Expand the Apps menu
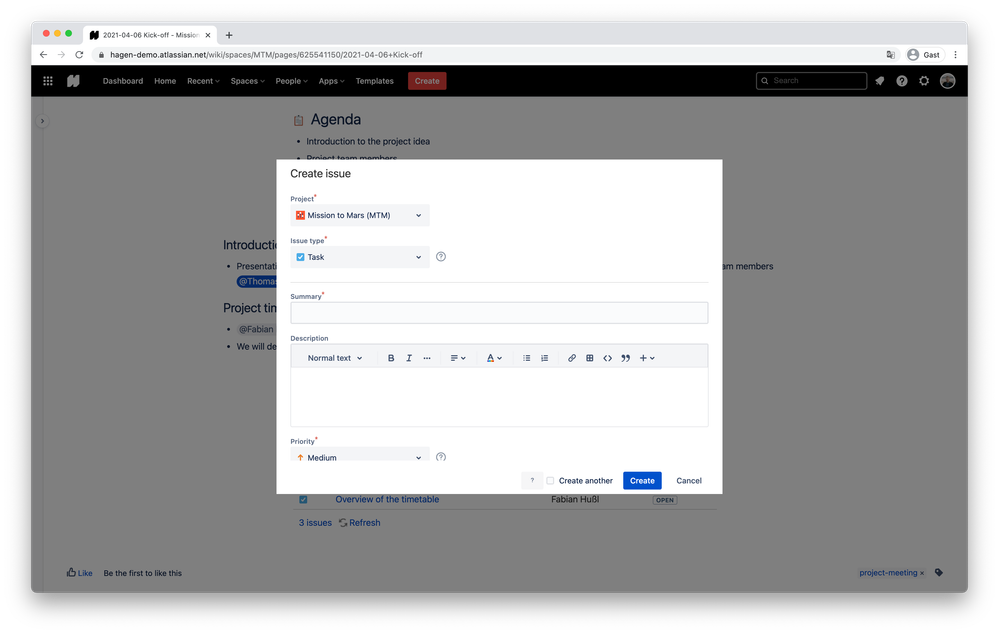This screenshot has width=999, height=634. pyautogui.click(x=332, y=81)
